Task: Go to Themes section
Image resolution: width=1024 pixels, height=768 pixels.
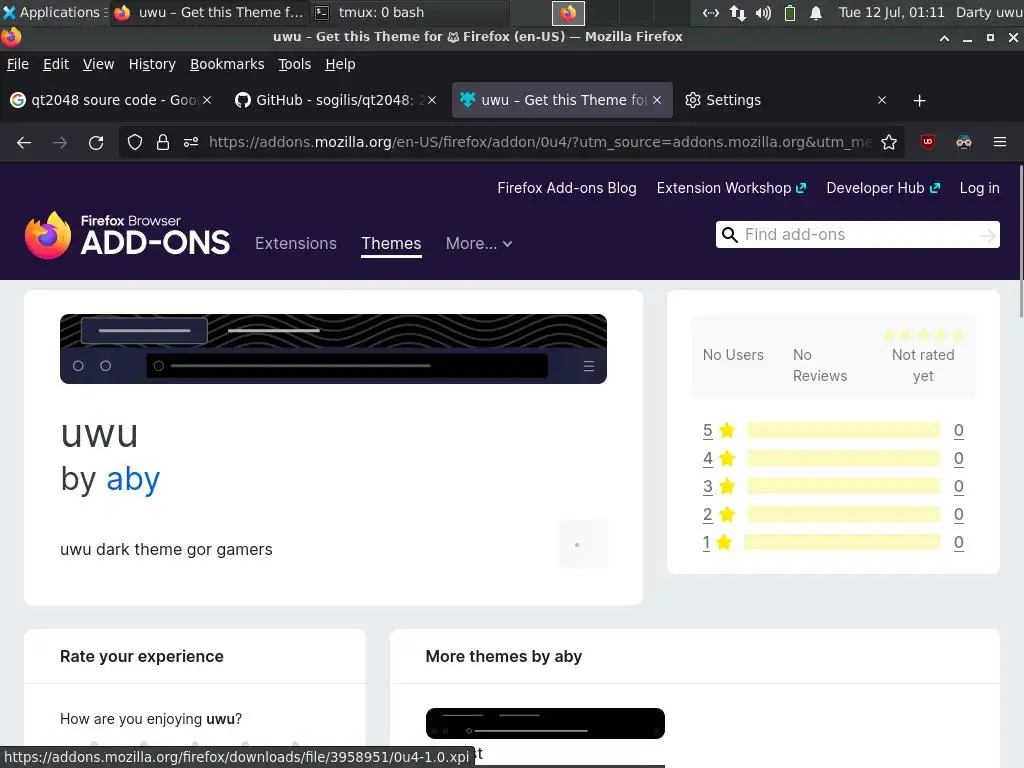Action: click(x=391, y=244)
